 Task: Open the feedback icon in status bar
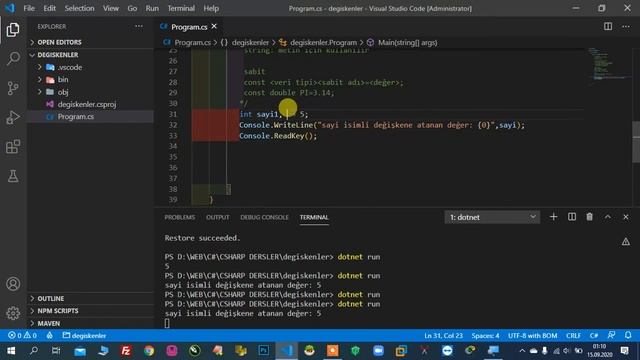611,335
